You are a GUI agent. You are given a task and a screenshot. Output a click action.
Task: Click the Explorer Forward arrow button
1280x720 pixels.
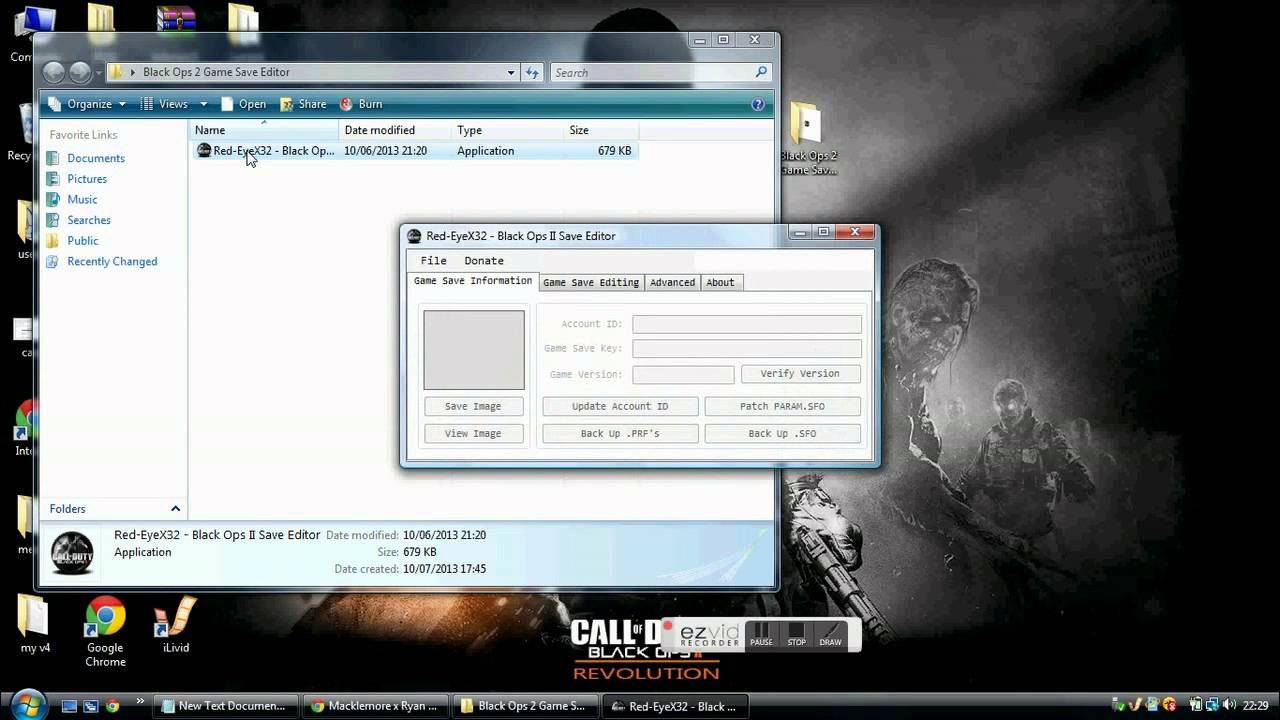coord(80,72)
